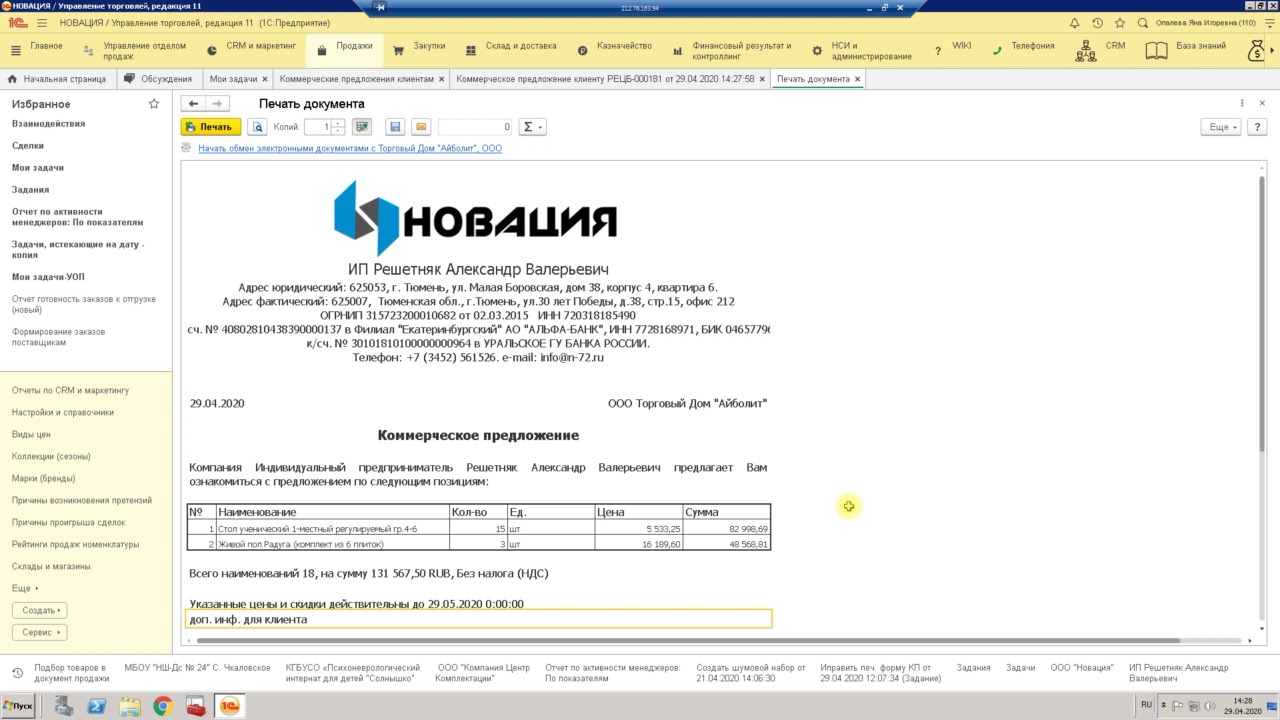Image resolution: width=1280 pixels, height=720 pixels.
Task: Open favorites star in top bar
Action: (1119, 23)
